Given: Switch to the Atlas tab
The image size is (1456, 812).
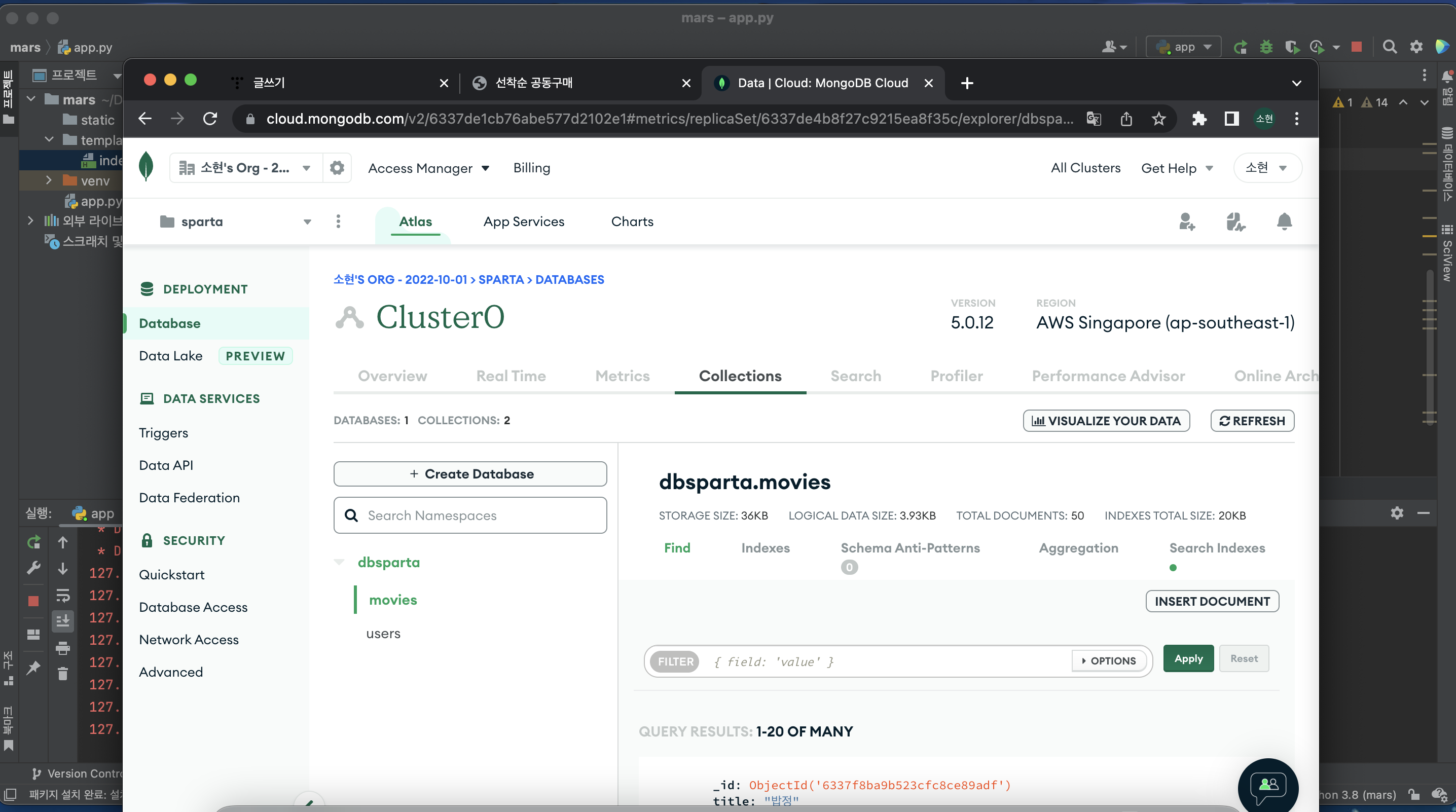Looking at the screenshot, I should coord(415,222).
